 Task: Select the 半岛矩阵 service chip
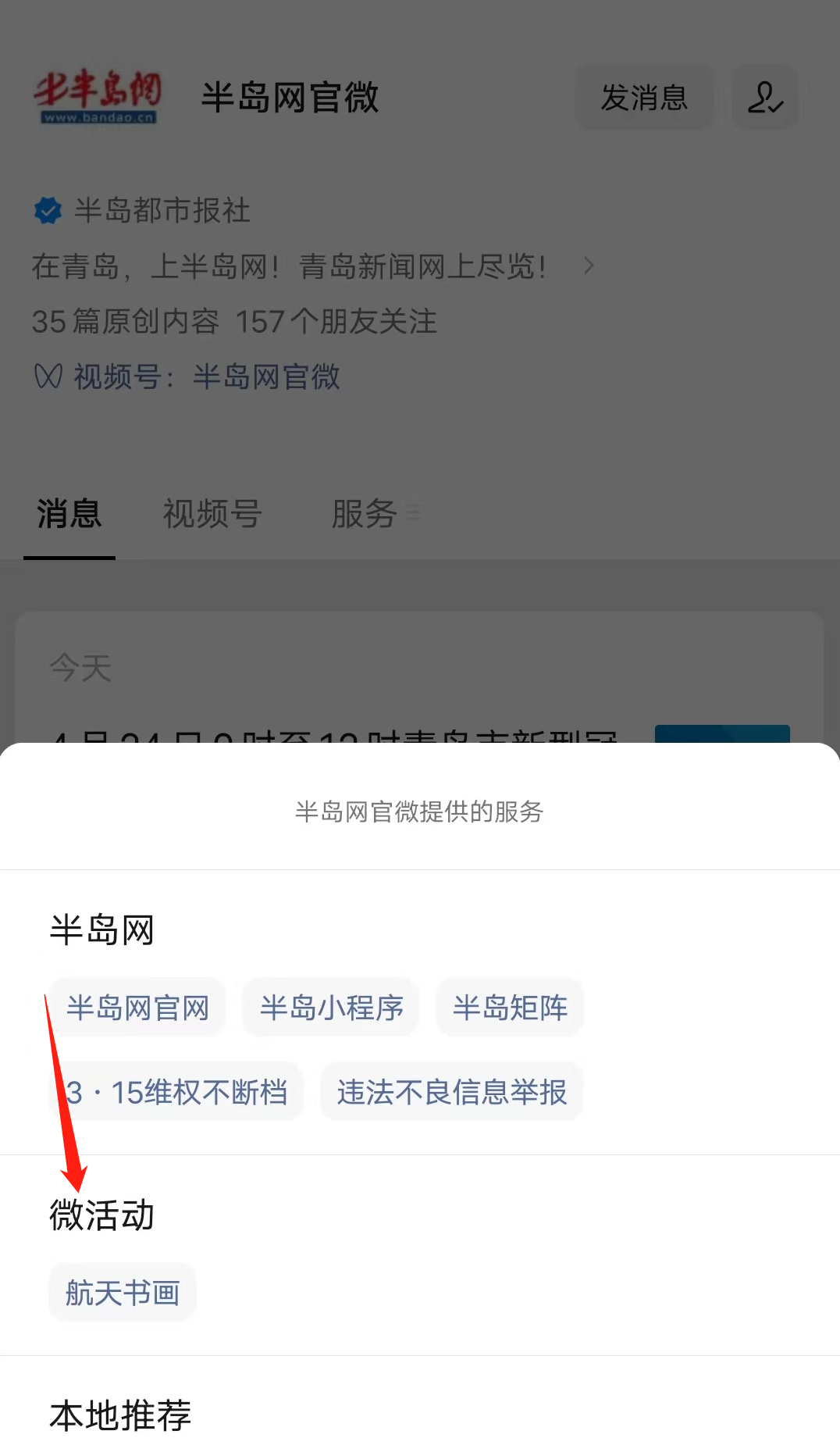pos(510,1008)
